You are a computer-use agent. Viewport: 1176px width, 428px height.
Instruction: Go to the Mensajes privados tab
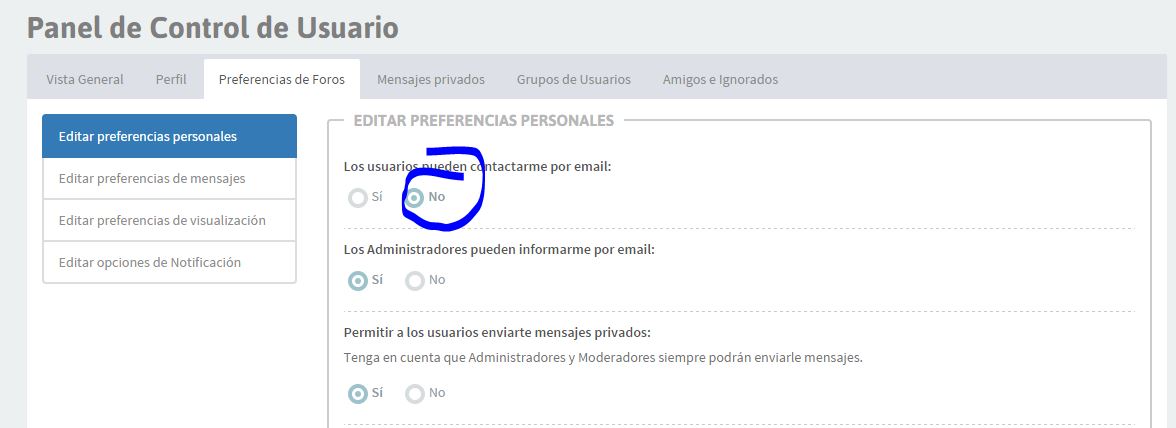[430, 79]
